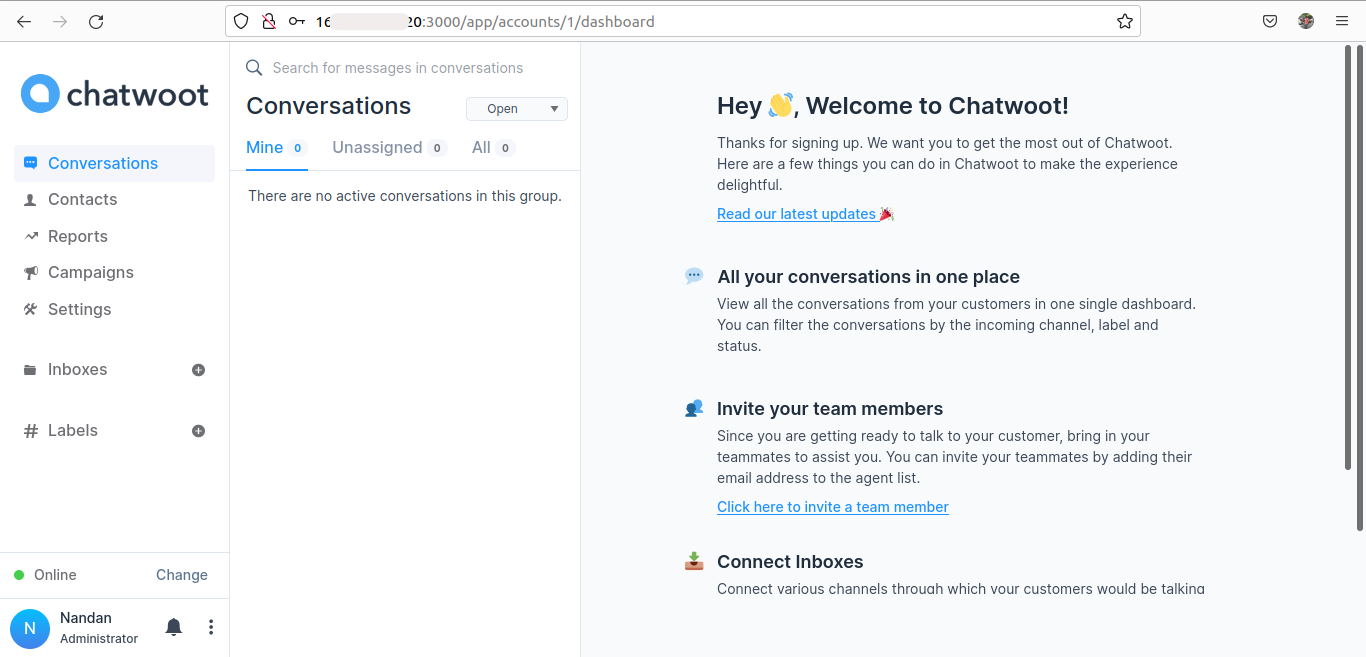Screen dimensions: 1366x657
Task: Click the browser back arrow
Action: pos(24,21)
